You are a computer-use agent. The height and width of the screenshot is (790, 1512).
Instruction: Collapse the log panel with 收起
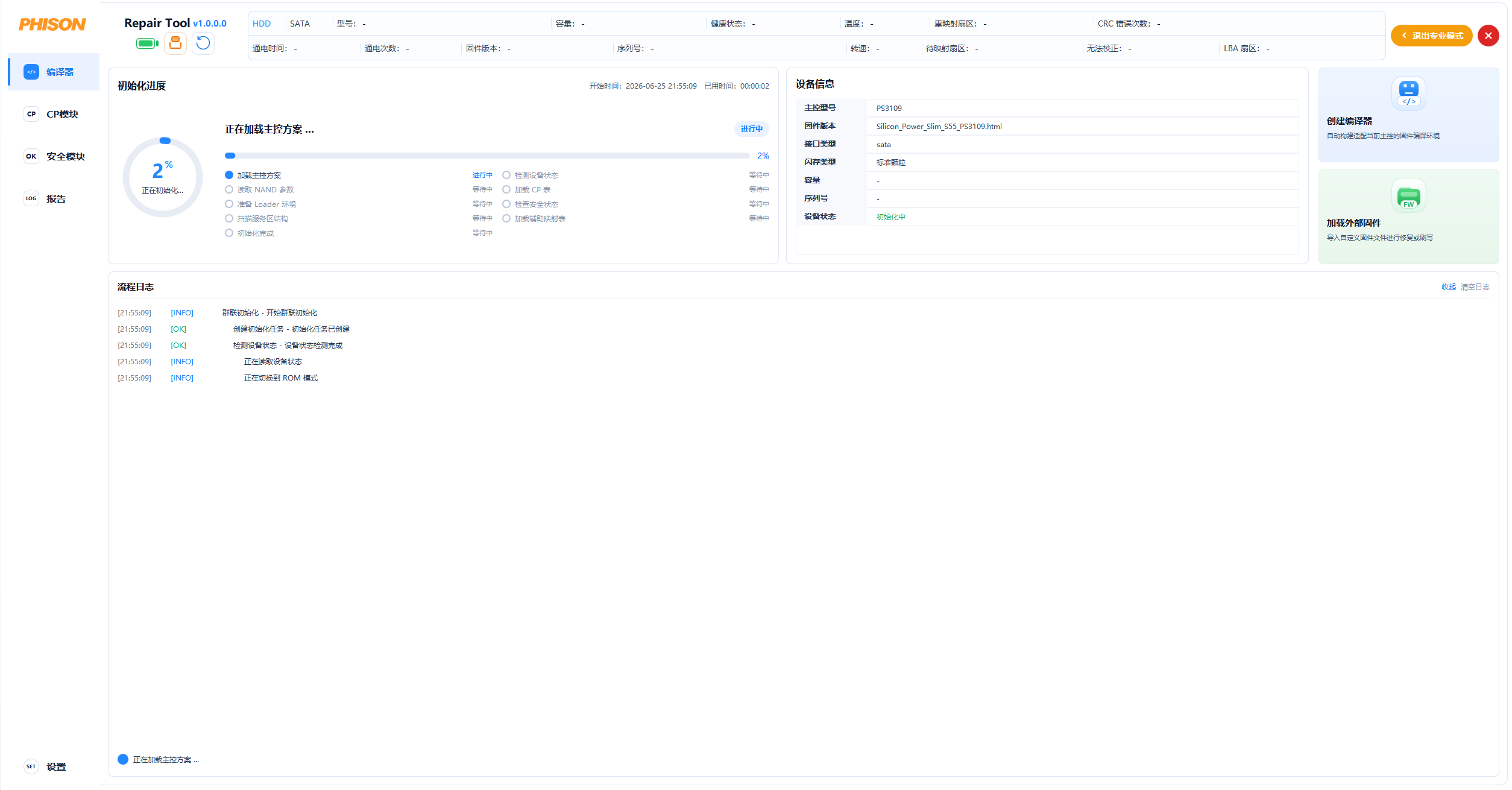coord(1448,287)
